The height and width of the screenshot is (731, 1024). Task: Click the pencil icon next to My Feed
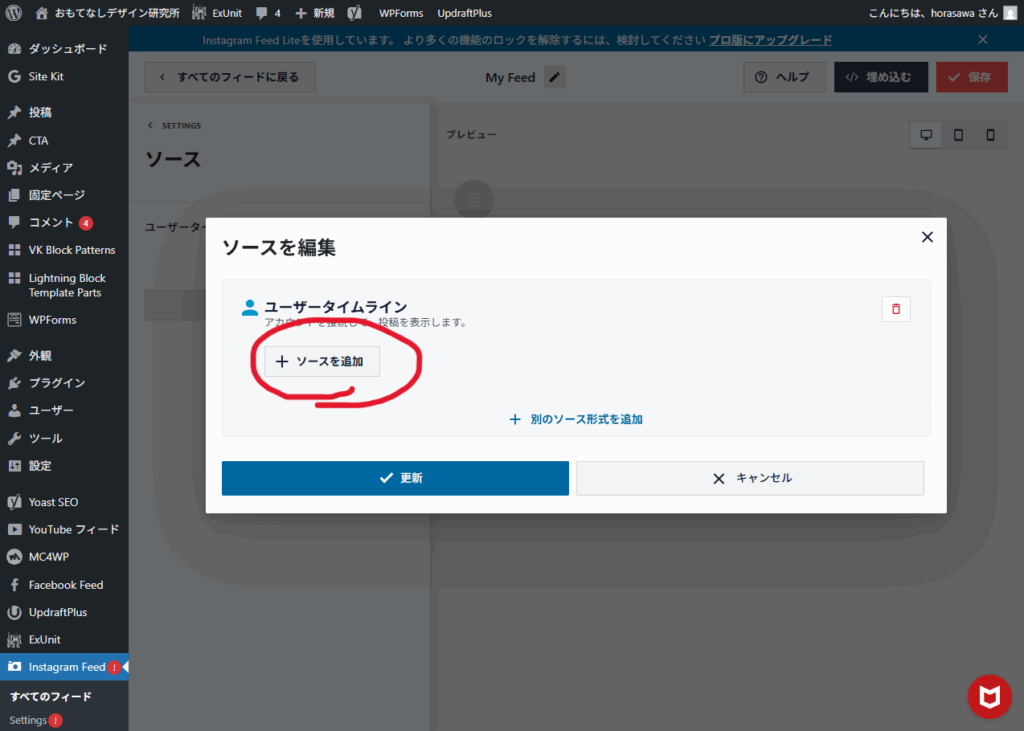click(x=555, y=77)
